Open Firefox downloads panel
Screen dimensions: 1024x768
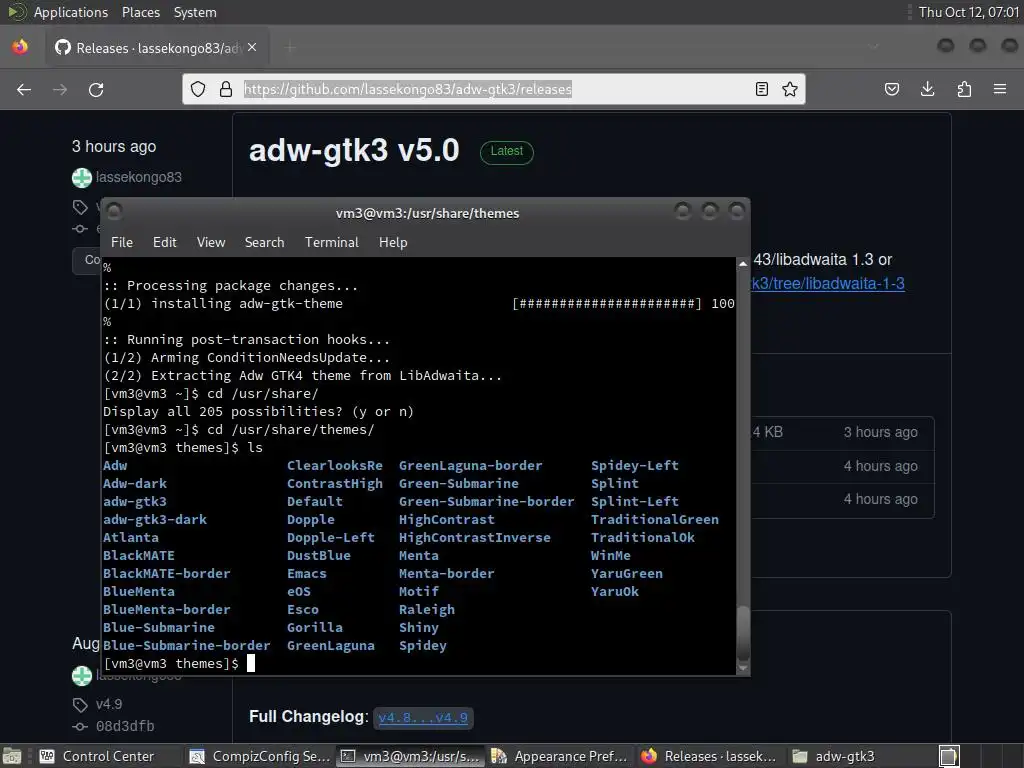click(927, 89)
